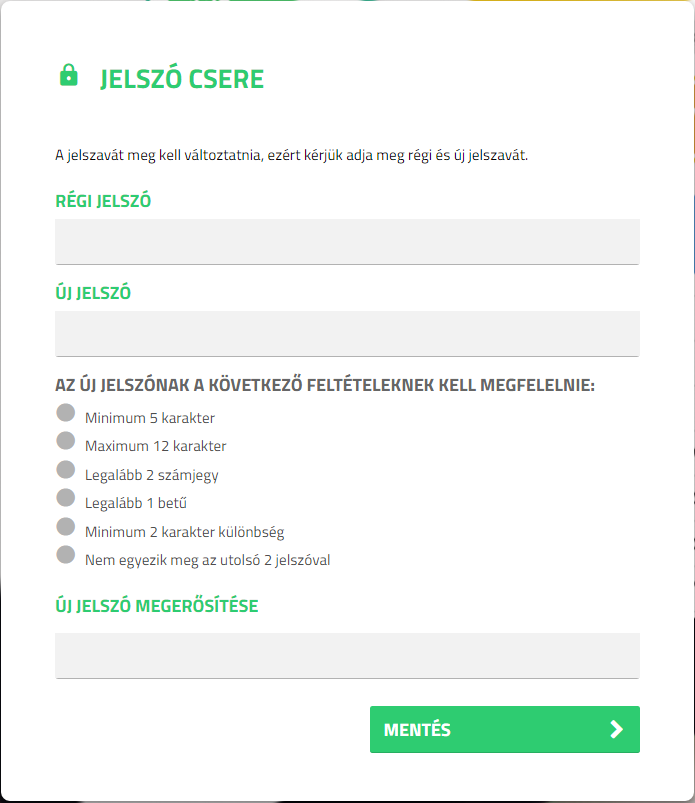The image size is (695, 803).
Task: Click the arrow chevron on the Mentés button
Action: (x=616, y=729)
